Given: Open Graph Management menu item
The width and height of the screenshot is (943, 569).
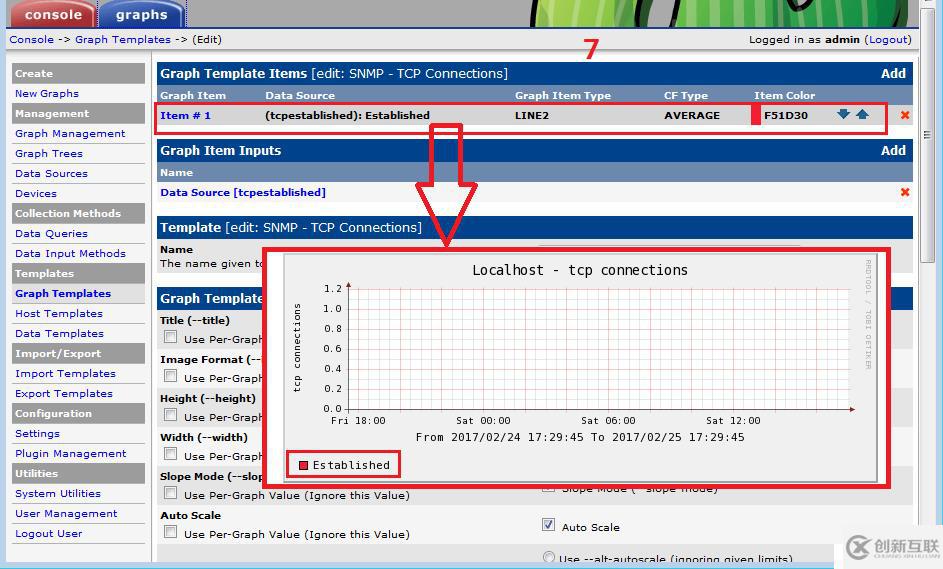Looking at the screenshot, I should [x=70, y=134].
